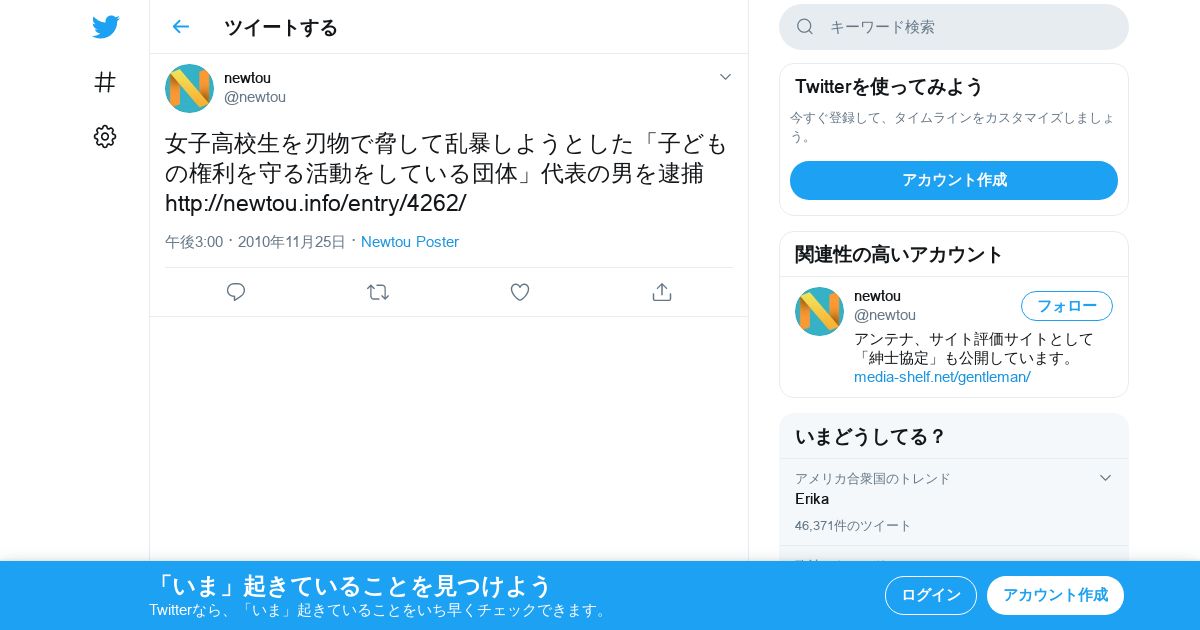Share the tweet via share icon
The height and width of the screenshot is (630, 1200).
tap(661, 292)
